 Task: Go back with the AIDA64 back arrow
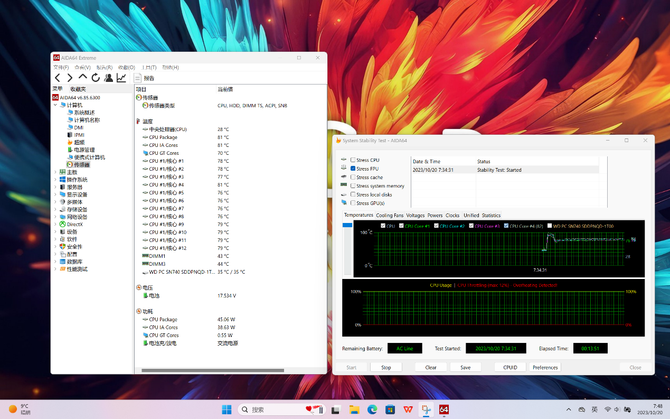[x=58, y=78]
